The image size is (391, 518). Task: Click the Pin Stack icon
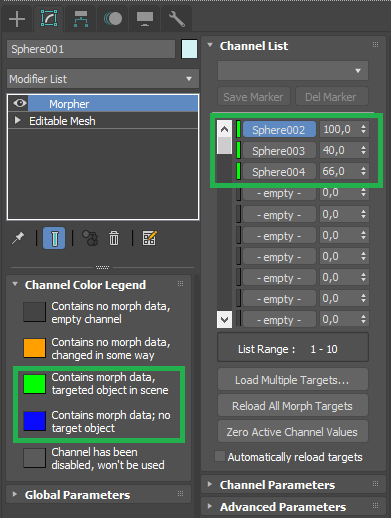(x=18, y=238)
